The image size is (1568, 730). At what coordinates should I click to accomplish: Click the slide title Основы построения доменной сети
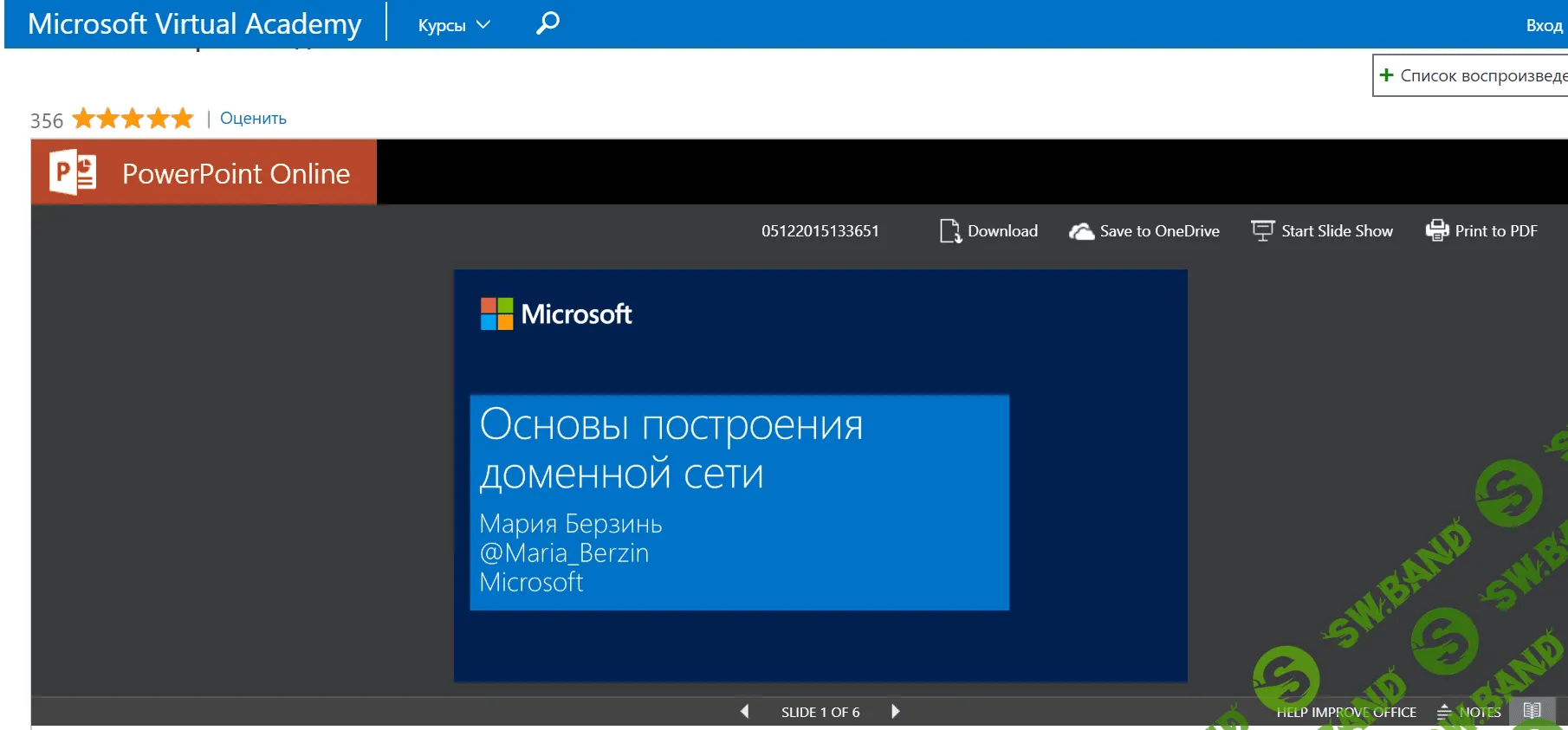(671, 449)
